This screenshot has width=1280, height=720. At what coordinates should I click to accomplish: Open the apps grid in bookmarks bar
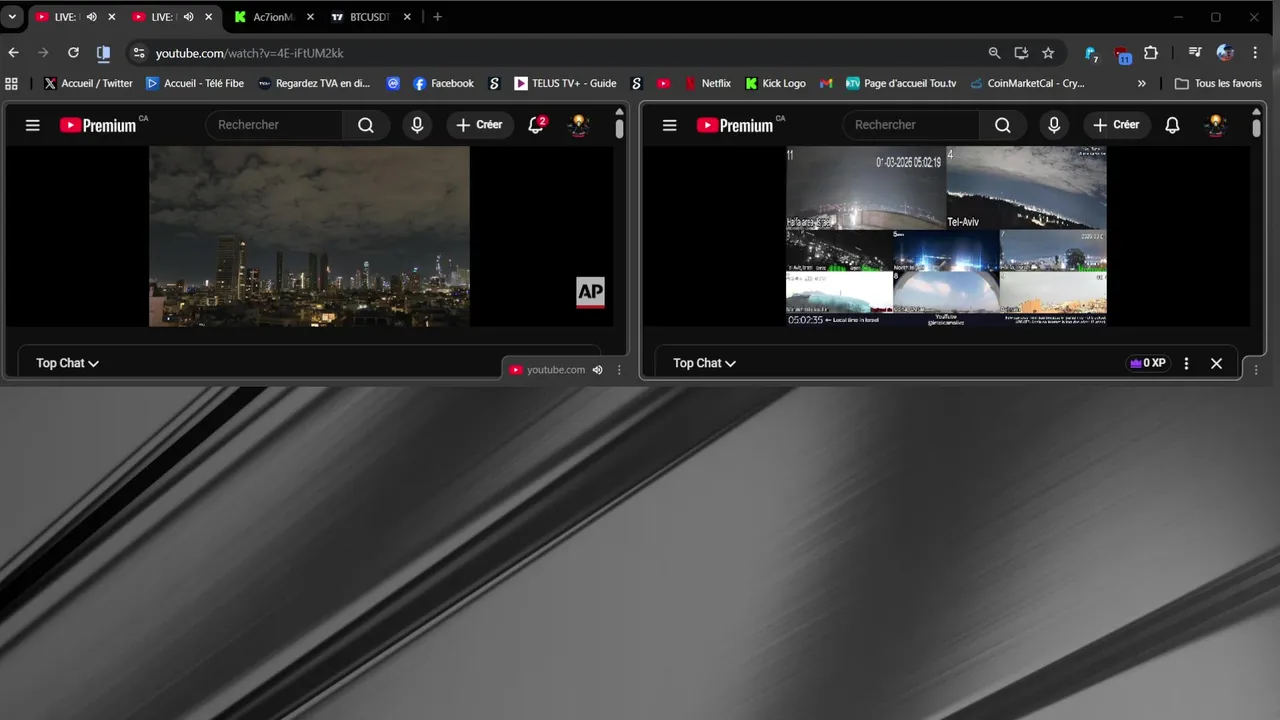click(12, 83)
